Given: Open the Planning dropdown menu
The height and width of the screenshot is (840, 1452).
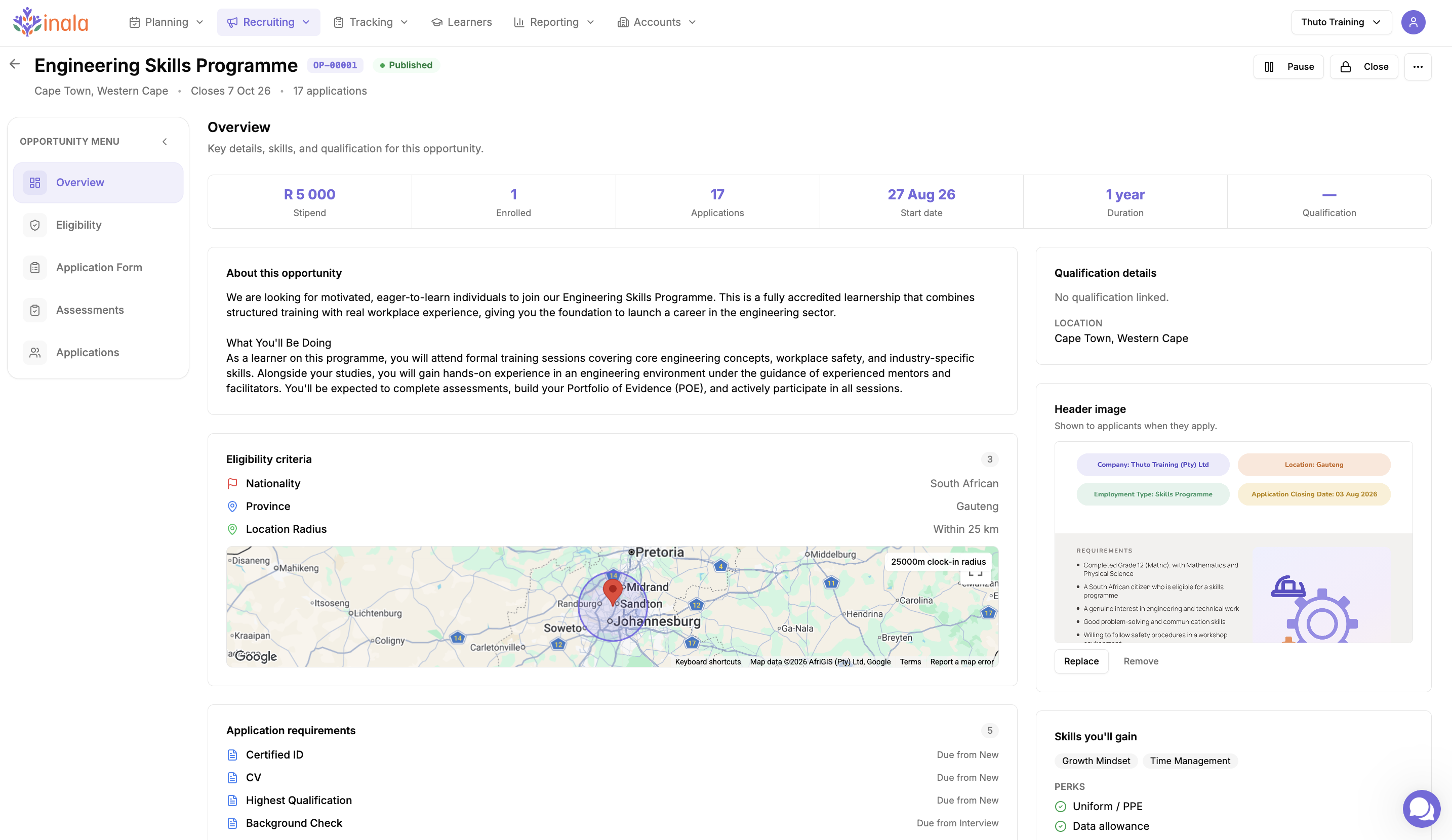Looking at the screenshot, I should 167,22.
